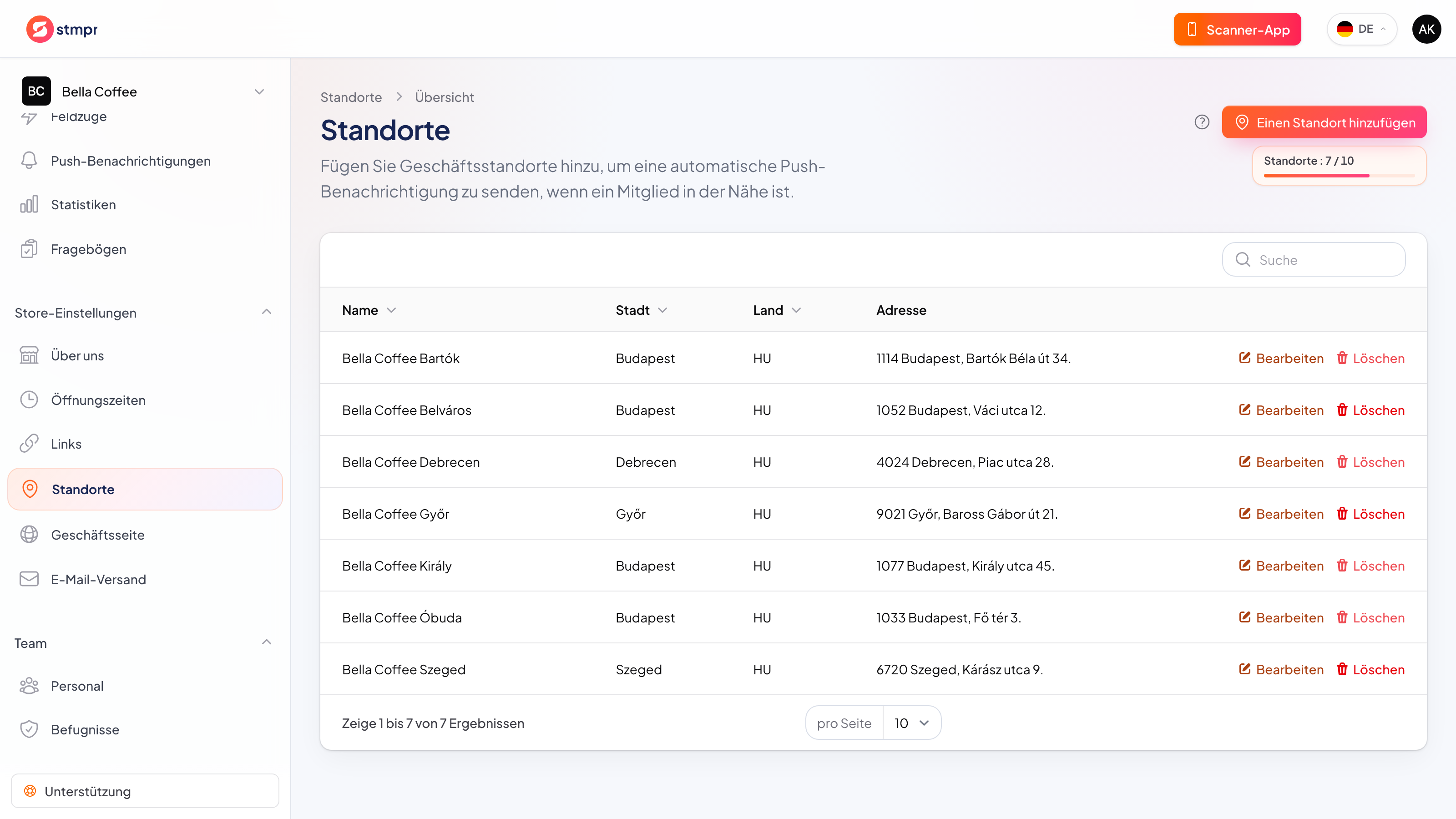Image resolution: width=1456 pixels, height=819 pixels.
Task: Click the Befugnisse shield icon
Action: (x=29, y=729)
